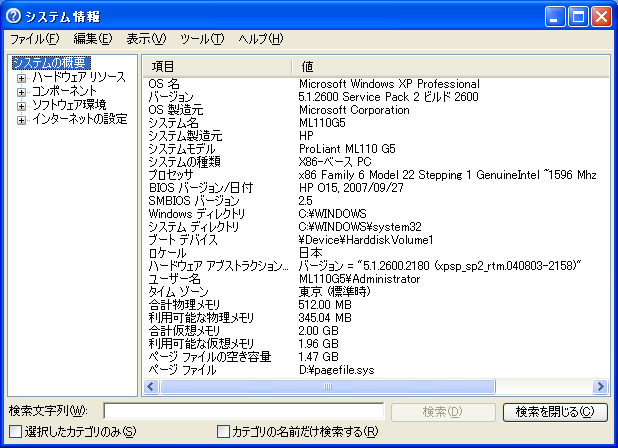Image resolution: width=618 pixels, height=448 pixels.
Task: Select the システム製造元 row label
Action: (x=185, y=136)
